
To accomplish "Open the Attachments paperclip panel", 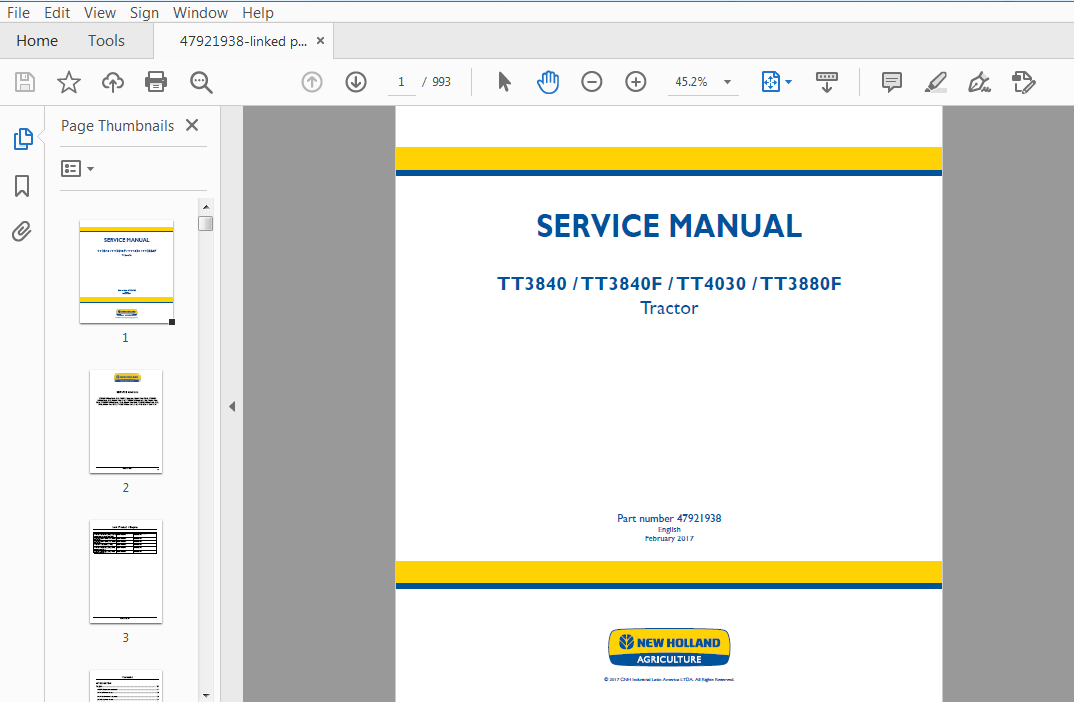I will point(22,231).
